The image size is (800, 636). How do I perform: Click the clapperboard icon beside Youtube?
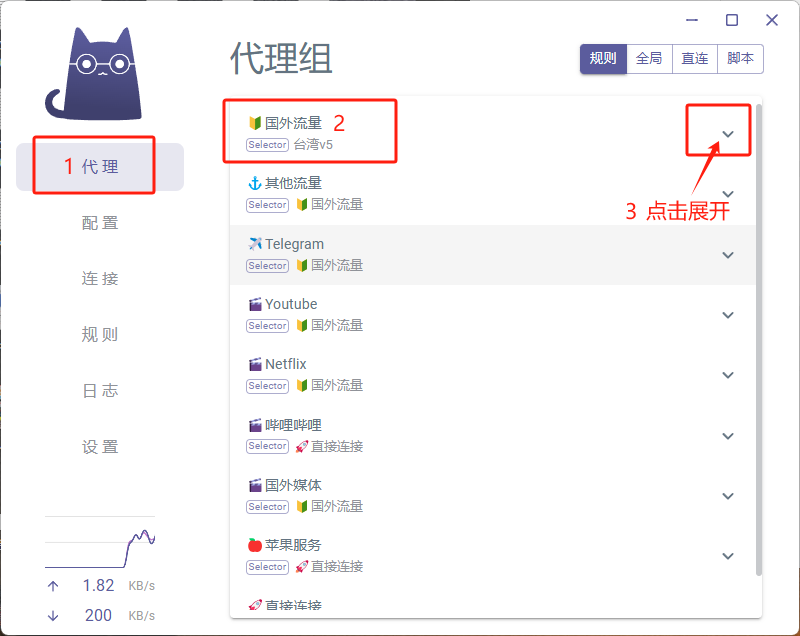pyautogui.click(x=254, y=304)
